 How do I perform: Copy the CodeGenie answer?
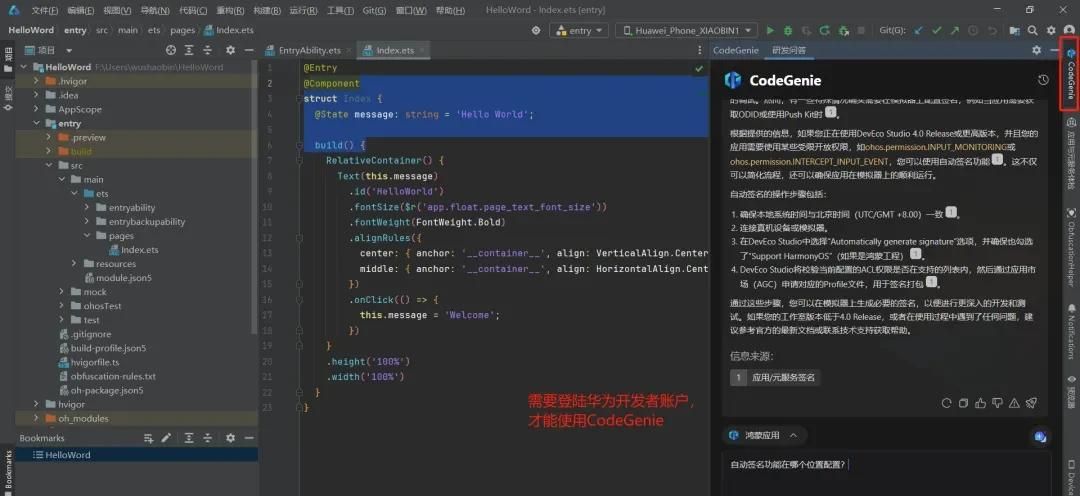pyautogui.click(x=964, y=403)
